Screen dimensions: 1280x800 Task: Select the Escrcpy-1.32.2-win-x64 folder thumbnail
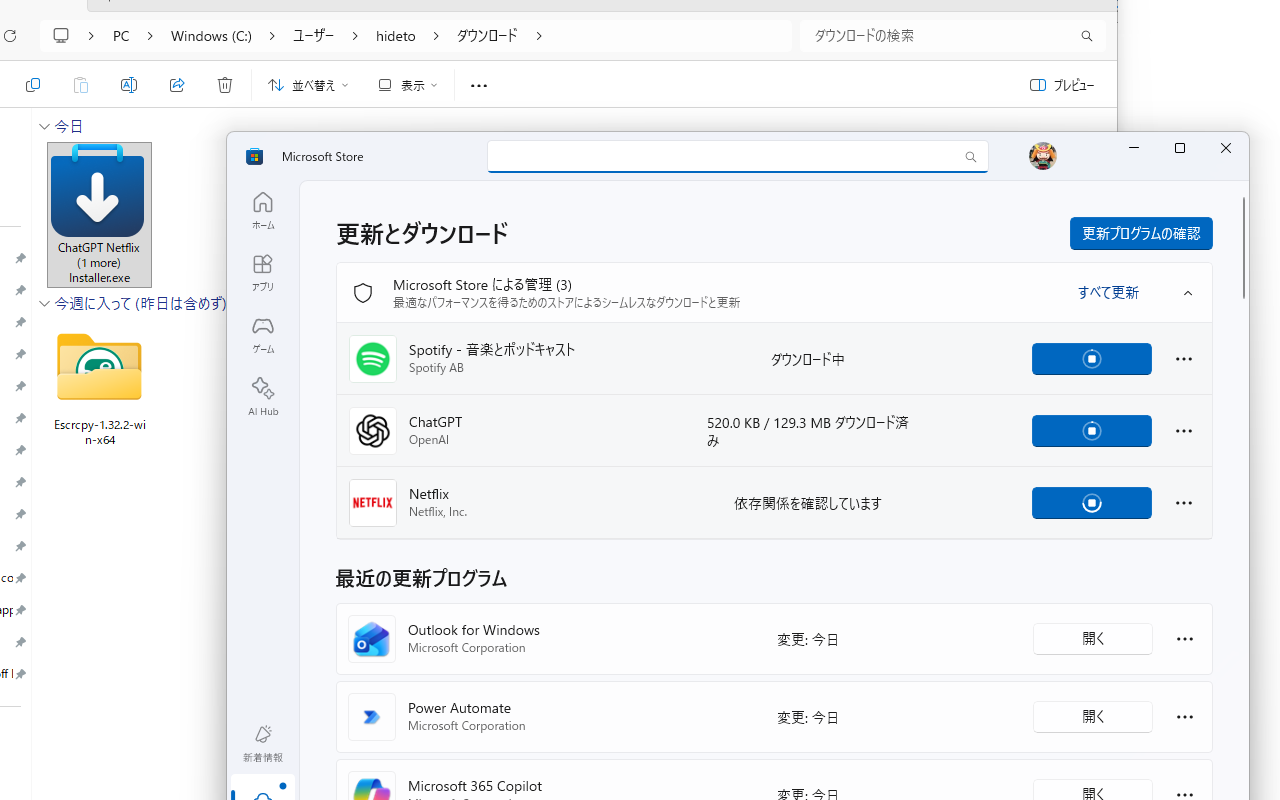click(98, 367)
